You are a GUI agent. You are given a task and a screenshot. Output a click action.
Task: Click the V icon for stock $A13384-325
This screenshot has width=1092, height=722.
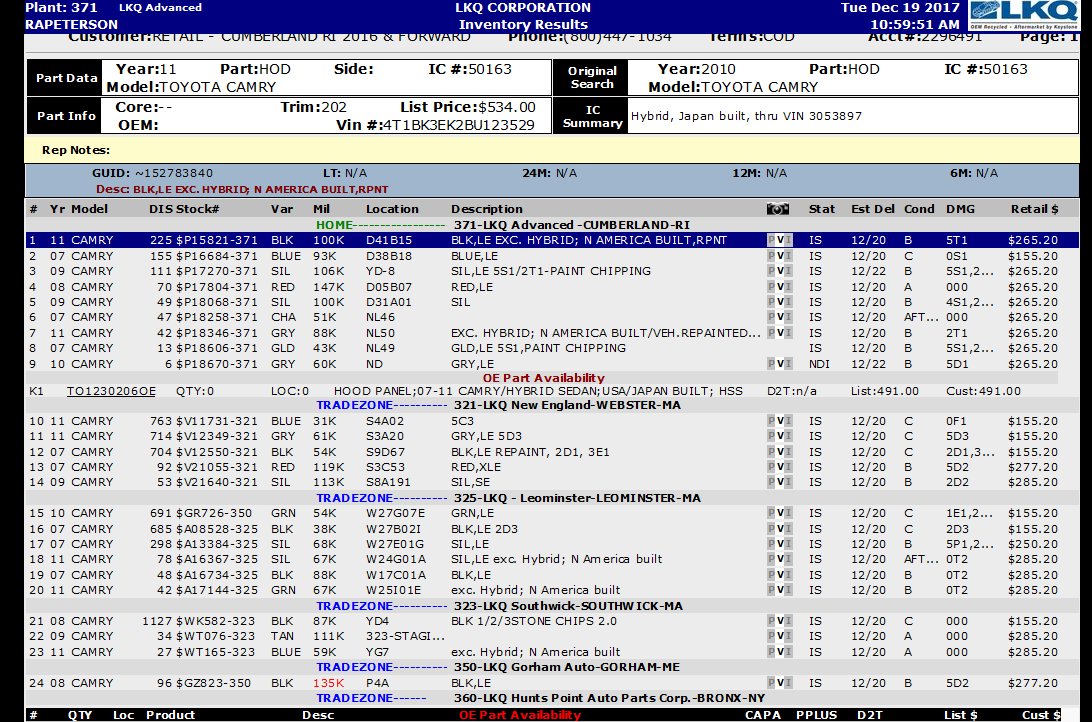780,544
